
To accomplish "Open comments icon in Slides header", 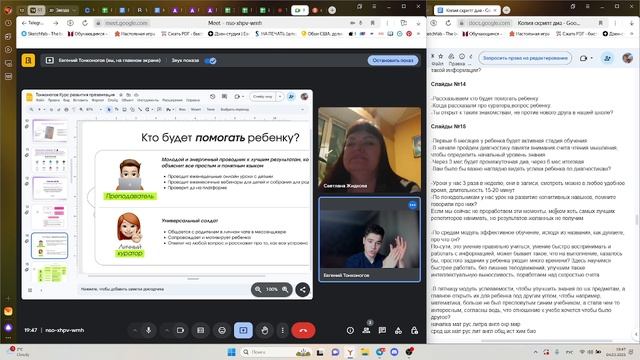I will click(224, 97).
